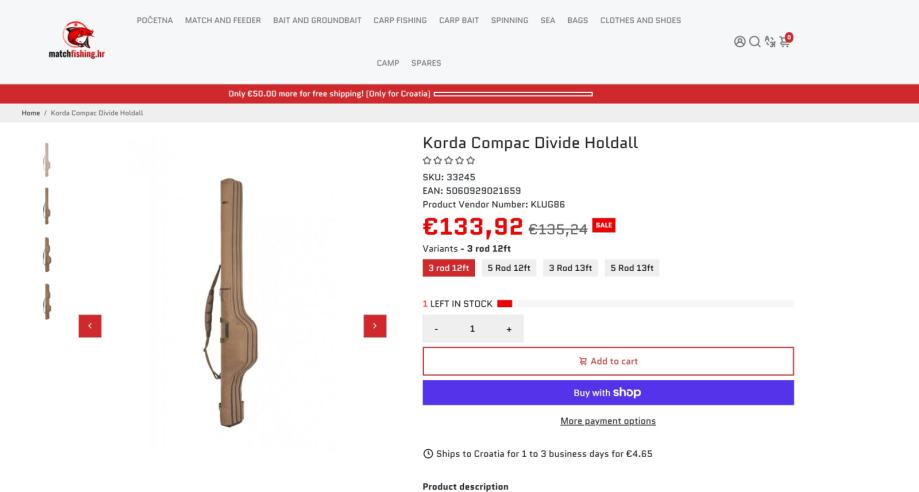The height and width of the screenshot is (492, 919).
Task: Open the shopping cart icon
Action: click(x=785, y=42)
